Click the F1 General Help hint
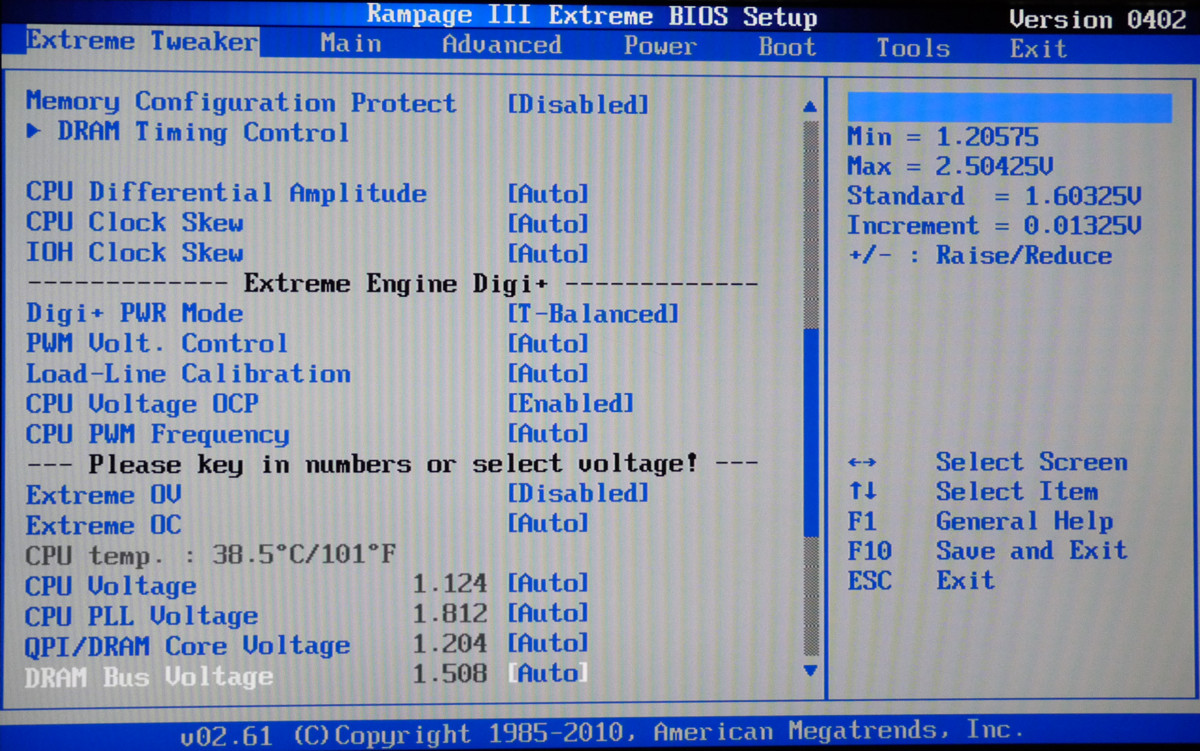 pyautogui.click(x=980, y=521)
